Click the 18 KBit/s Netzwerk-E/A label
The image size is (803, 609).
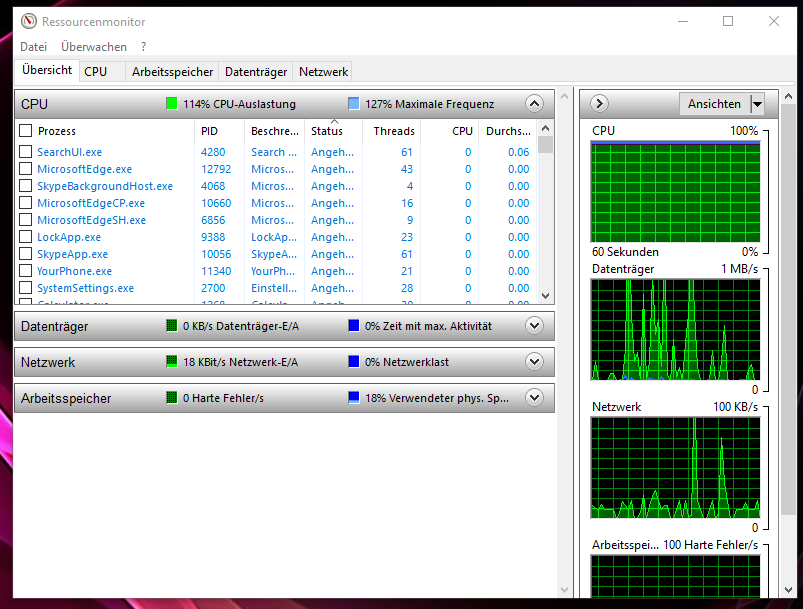(240, 362)
